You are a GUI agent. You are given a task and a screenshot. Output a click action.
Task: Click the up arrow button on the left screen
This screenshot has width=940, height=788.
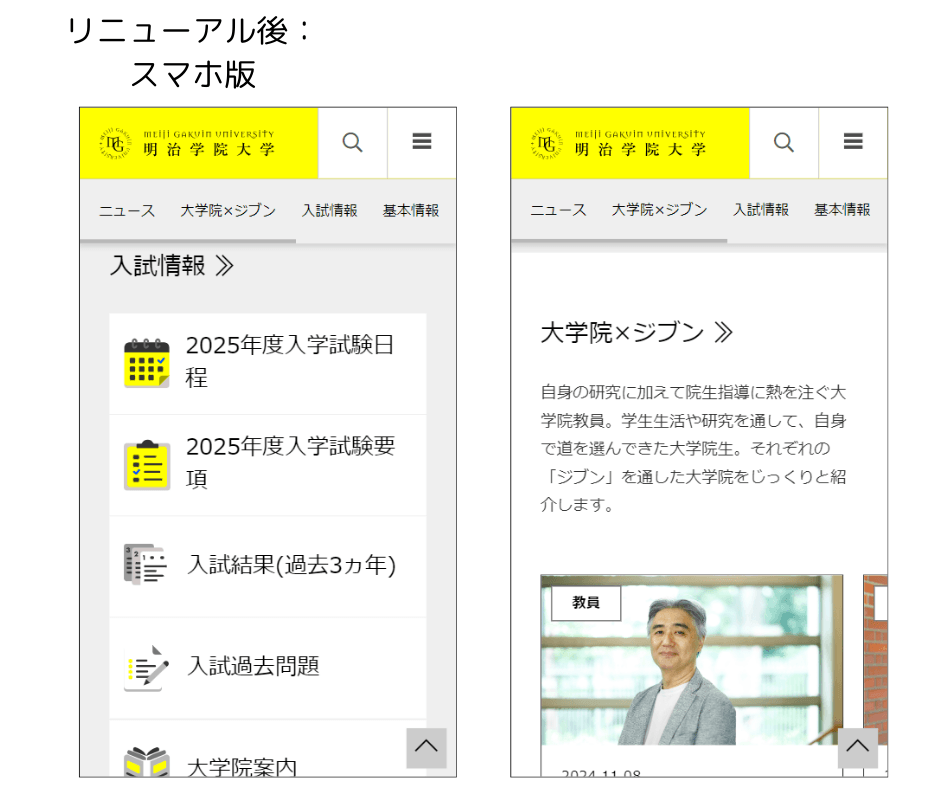pos(427,747)
